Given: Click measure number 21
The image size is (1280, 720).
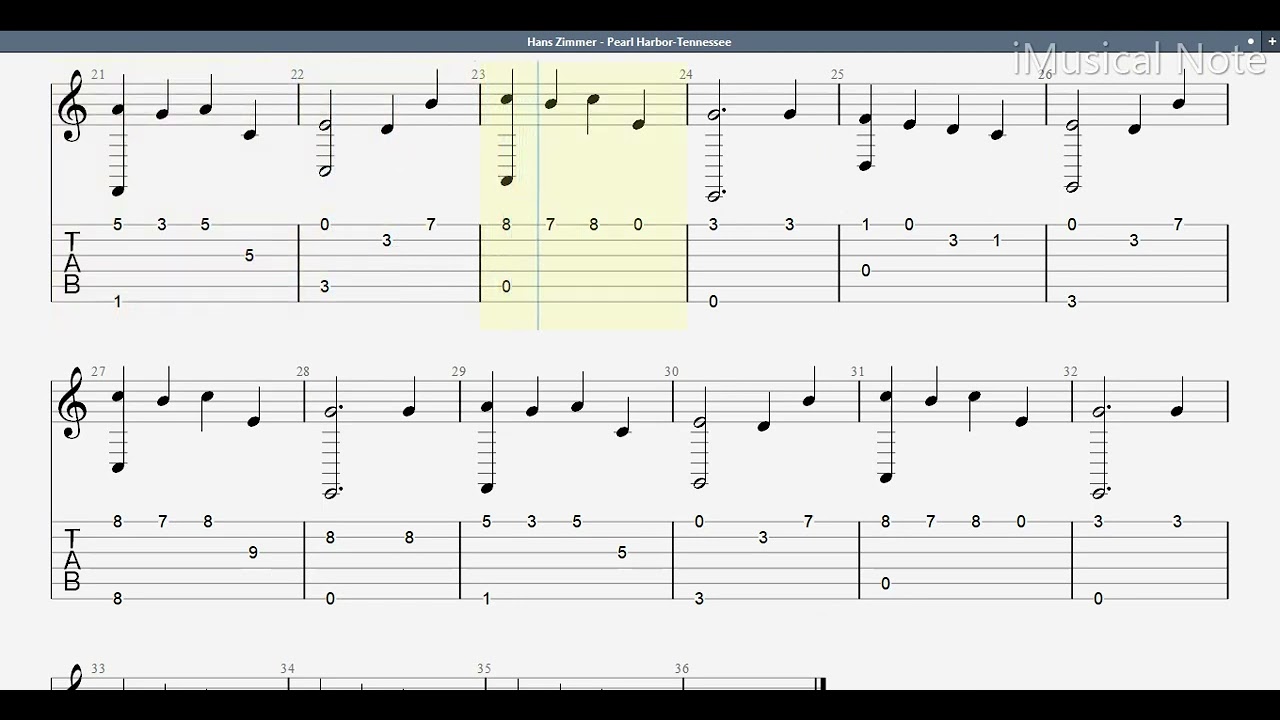Looking at the screenshot, I should [x=98, y=75].
